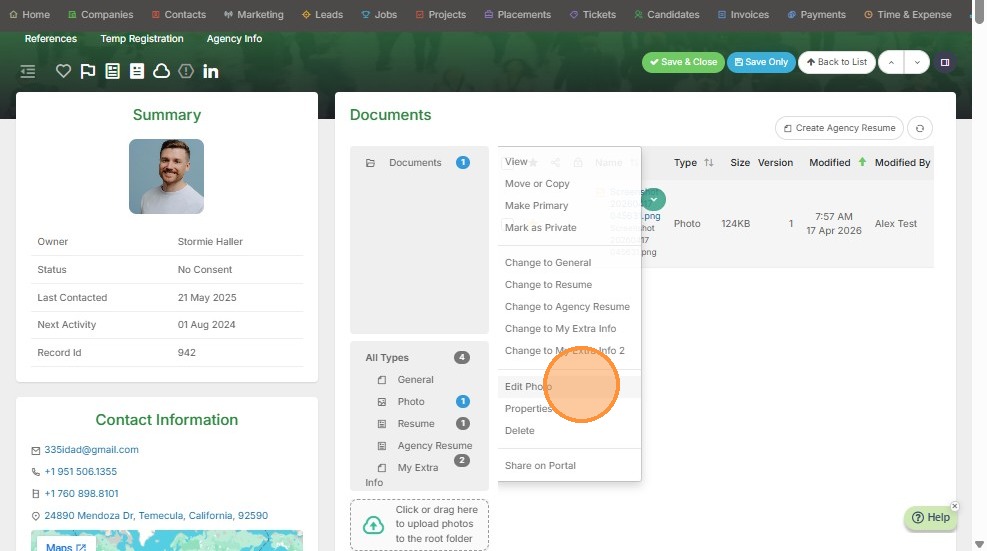Screen dimensions: 987x551
Task: Choose Properties menu item
Action: pyautogui.click(x=569, y=409)
